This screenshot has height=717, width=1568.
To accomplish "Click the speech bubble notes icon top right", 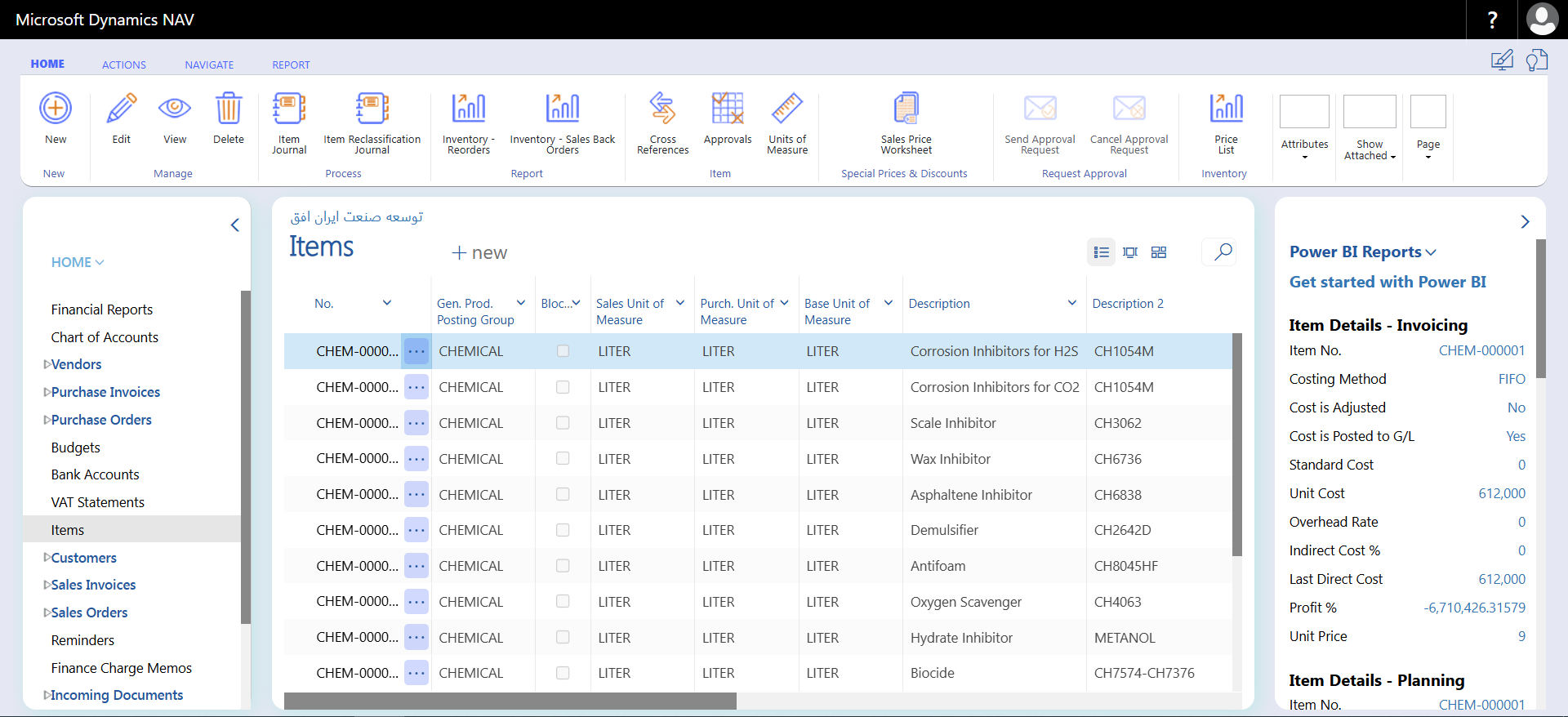I will [x=1537, y=60].
